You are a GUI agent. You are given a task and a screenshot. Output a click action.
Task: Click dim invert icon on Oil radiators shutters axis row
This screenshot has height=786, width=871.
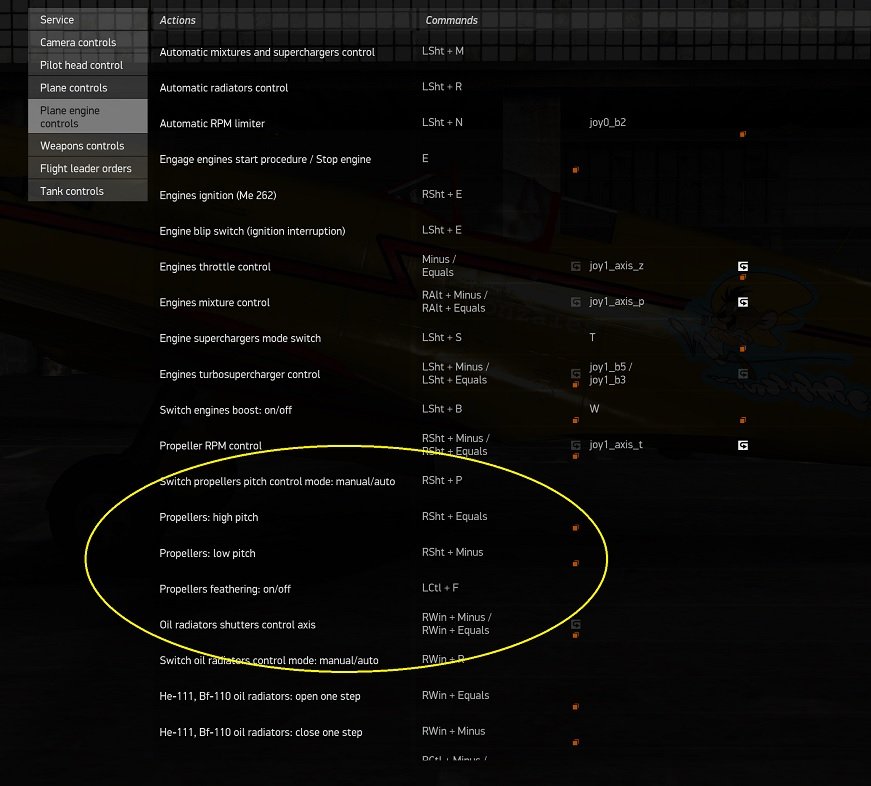coord(576,624)
